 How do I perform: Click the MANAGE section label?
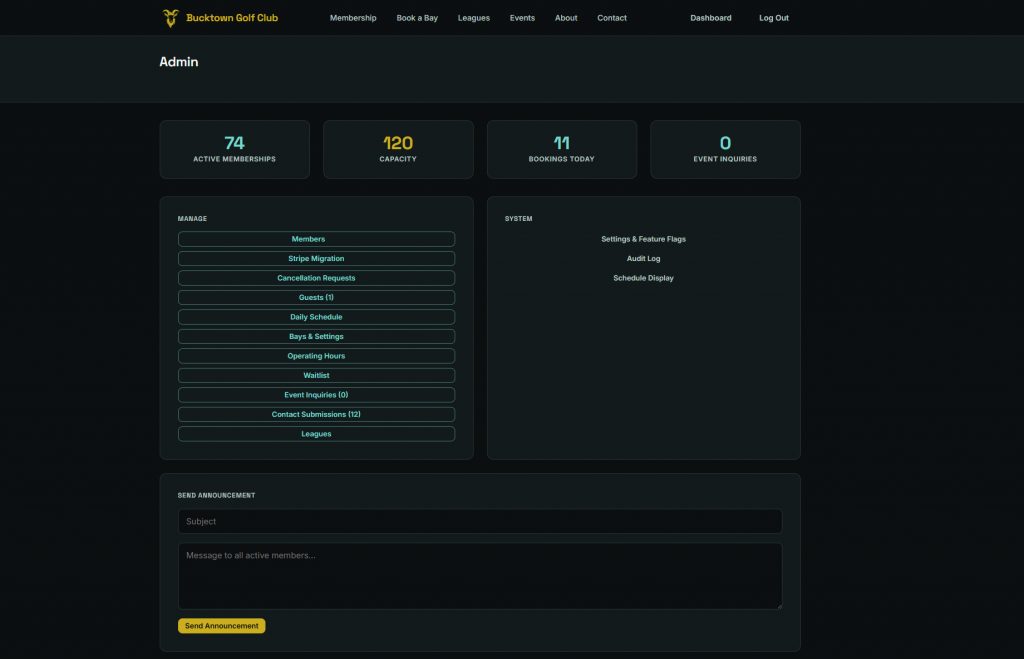coord(192,219)
